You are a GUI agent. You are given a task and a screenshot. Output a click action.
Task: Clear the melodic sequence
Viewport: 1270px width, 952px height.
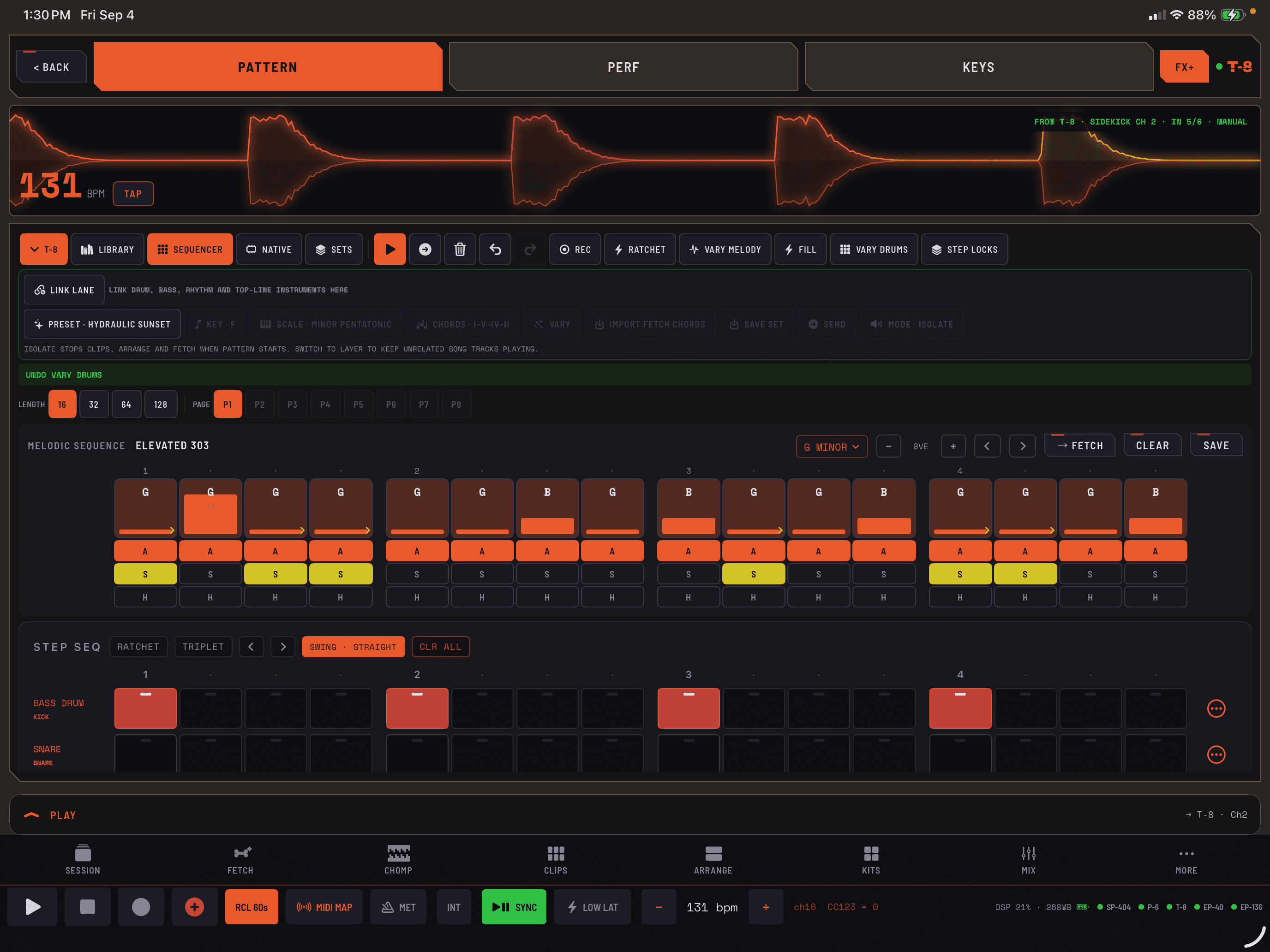(1152, 445)
